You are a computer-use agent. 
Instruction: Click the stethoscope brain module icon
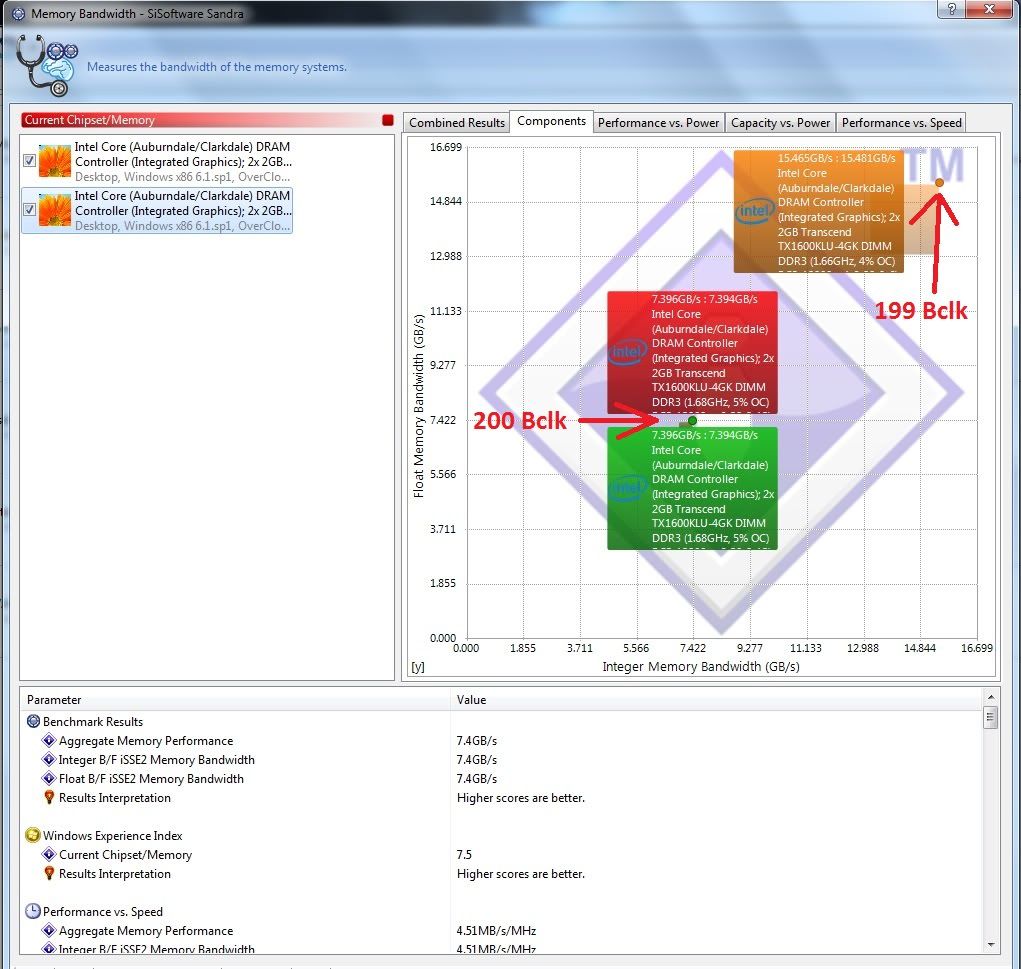click(x=47, y=65)
